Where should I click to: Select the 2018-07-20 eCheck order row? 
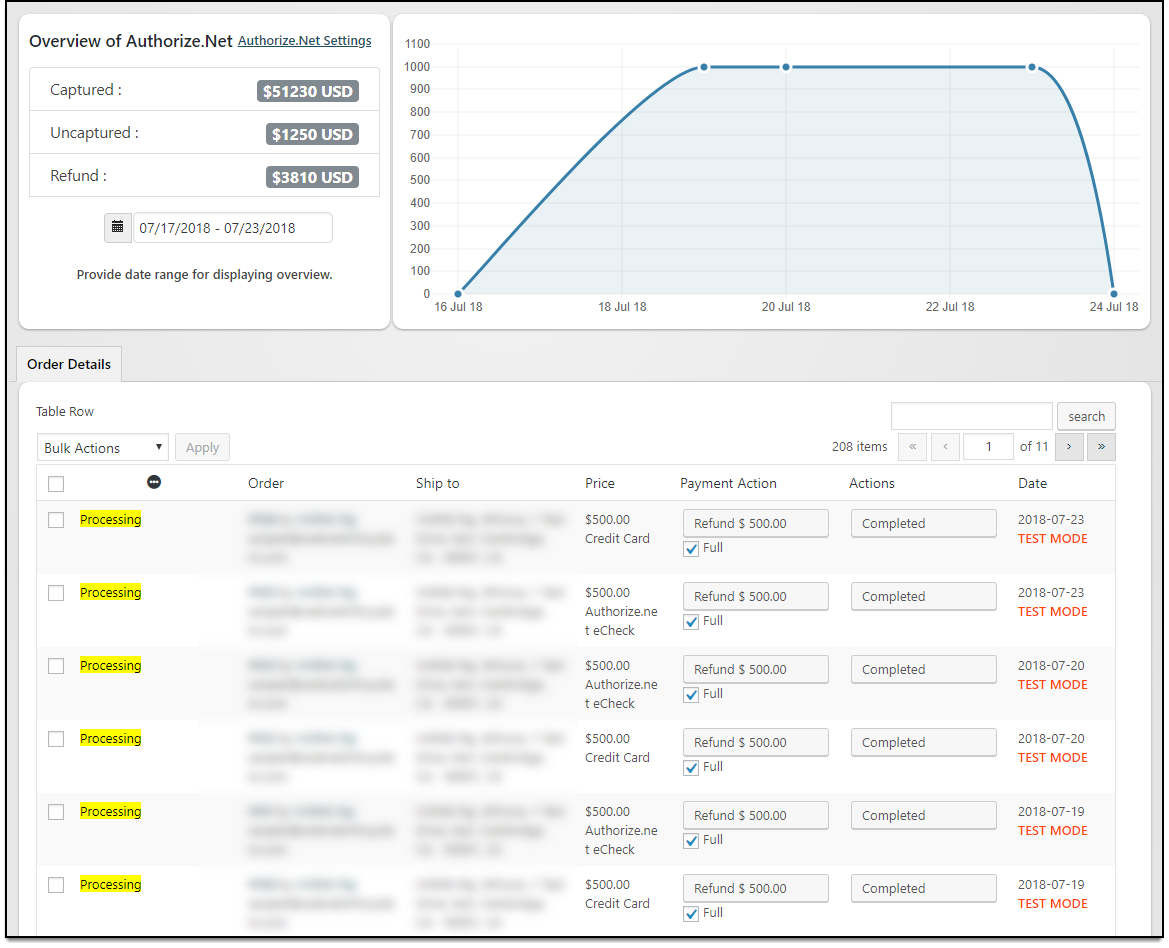[x=56, y=666]
